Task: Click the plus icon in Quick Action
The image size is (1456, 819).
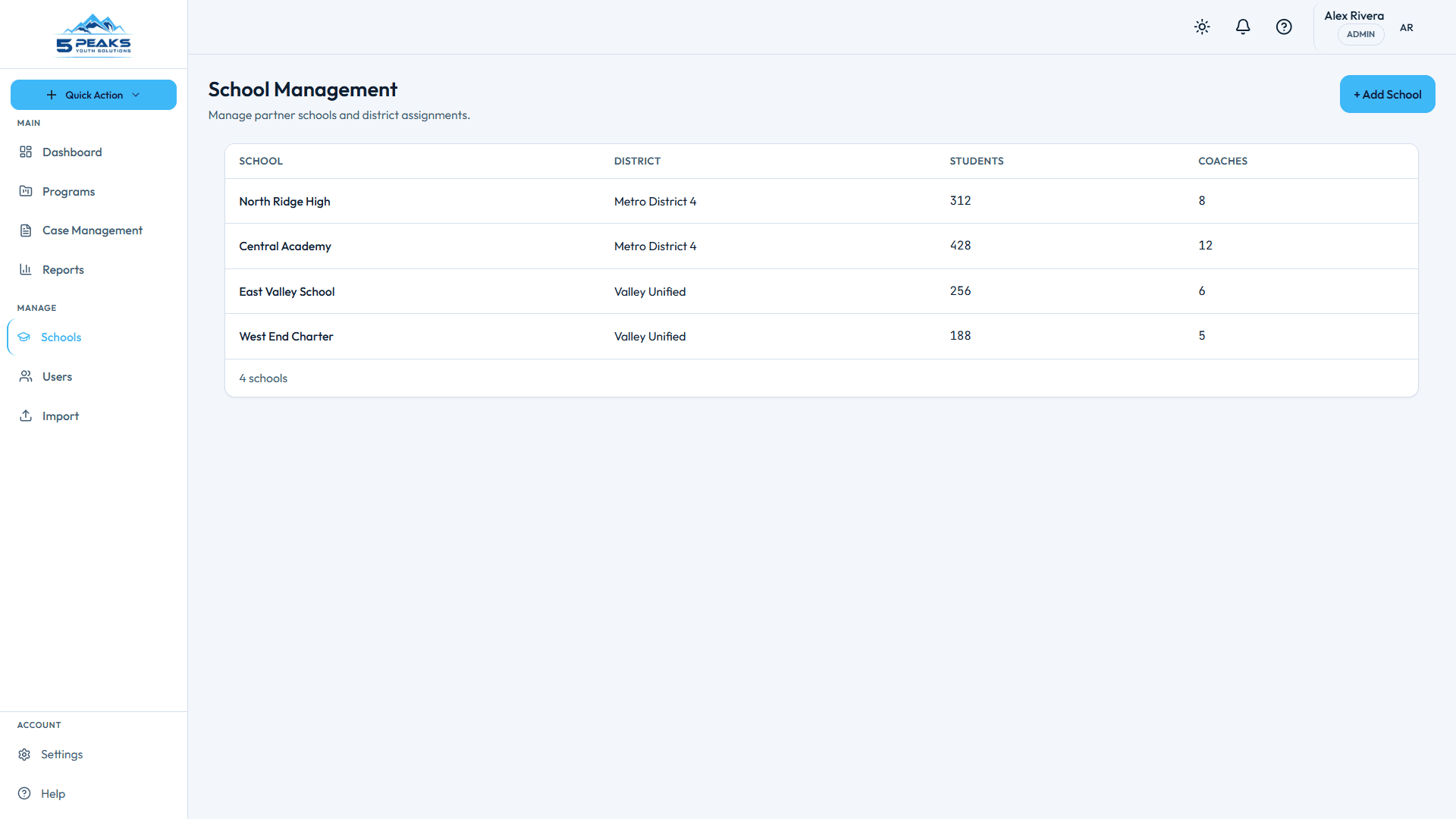Action: (52, 95)
